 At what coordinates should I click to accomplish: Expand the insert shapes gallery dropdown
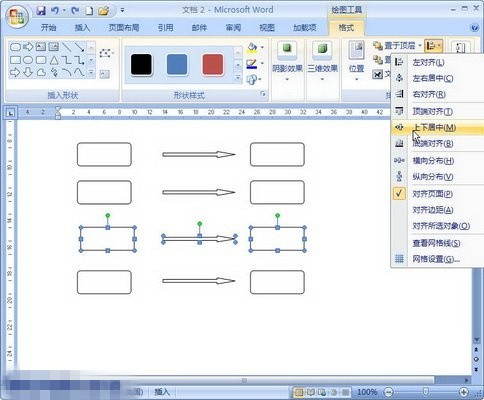(91, 72)
